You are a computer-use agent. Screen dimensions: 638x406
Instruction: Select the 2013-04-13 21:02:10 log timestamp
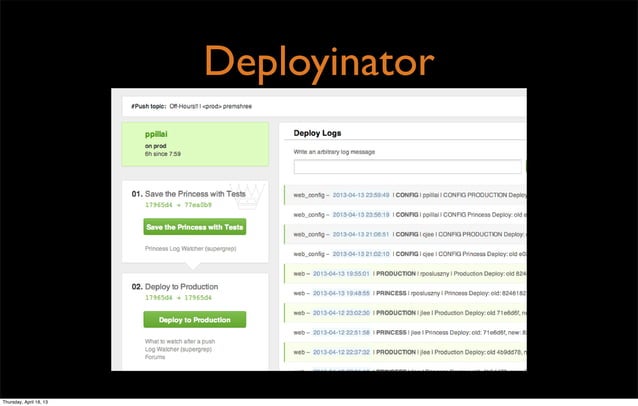tap(361, 254)
